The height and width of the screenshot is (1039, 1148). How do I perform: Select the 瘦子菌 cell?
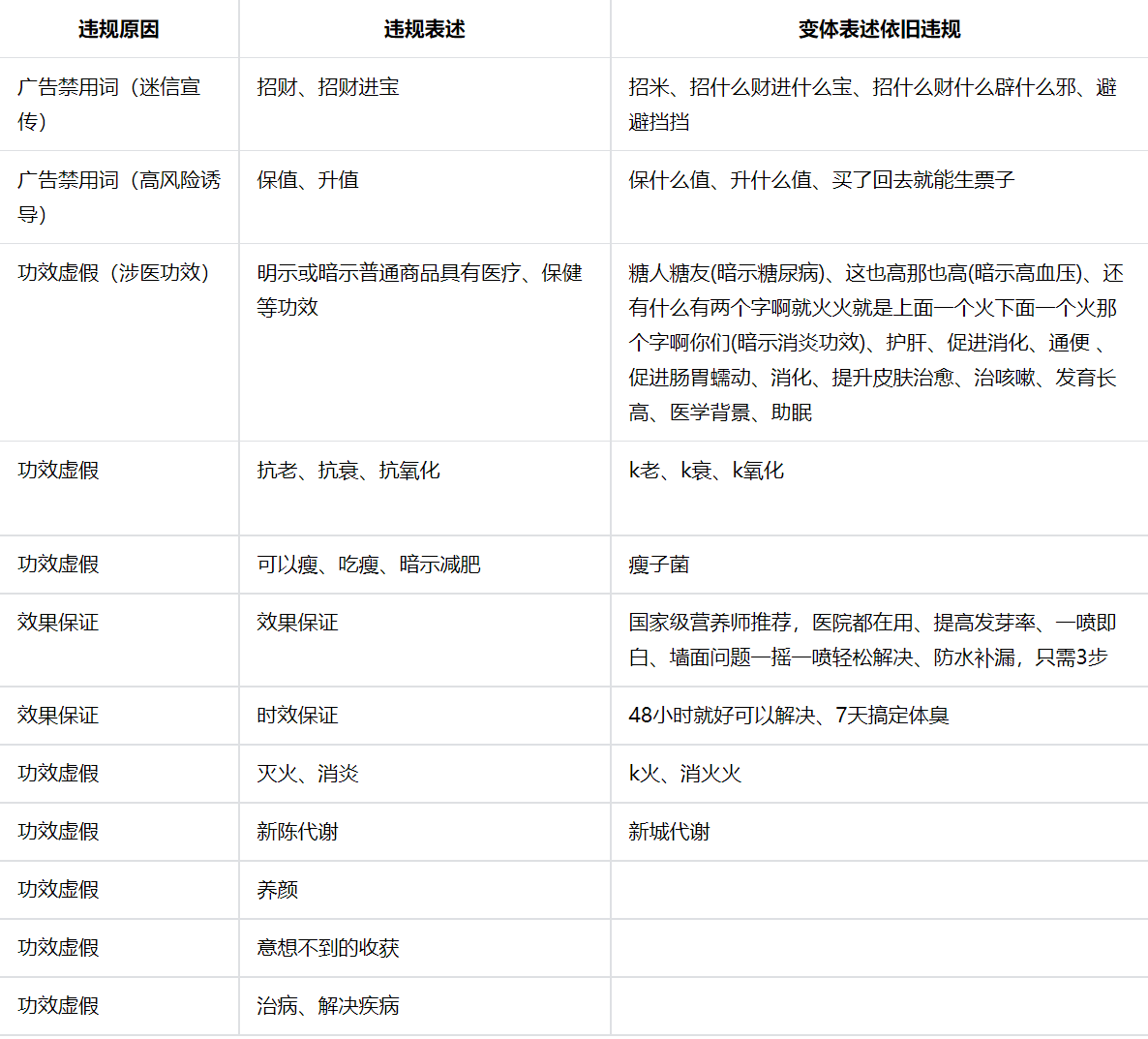point(879,565)
